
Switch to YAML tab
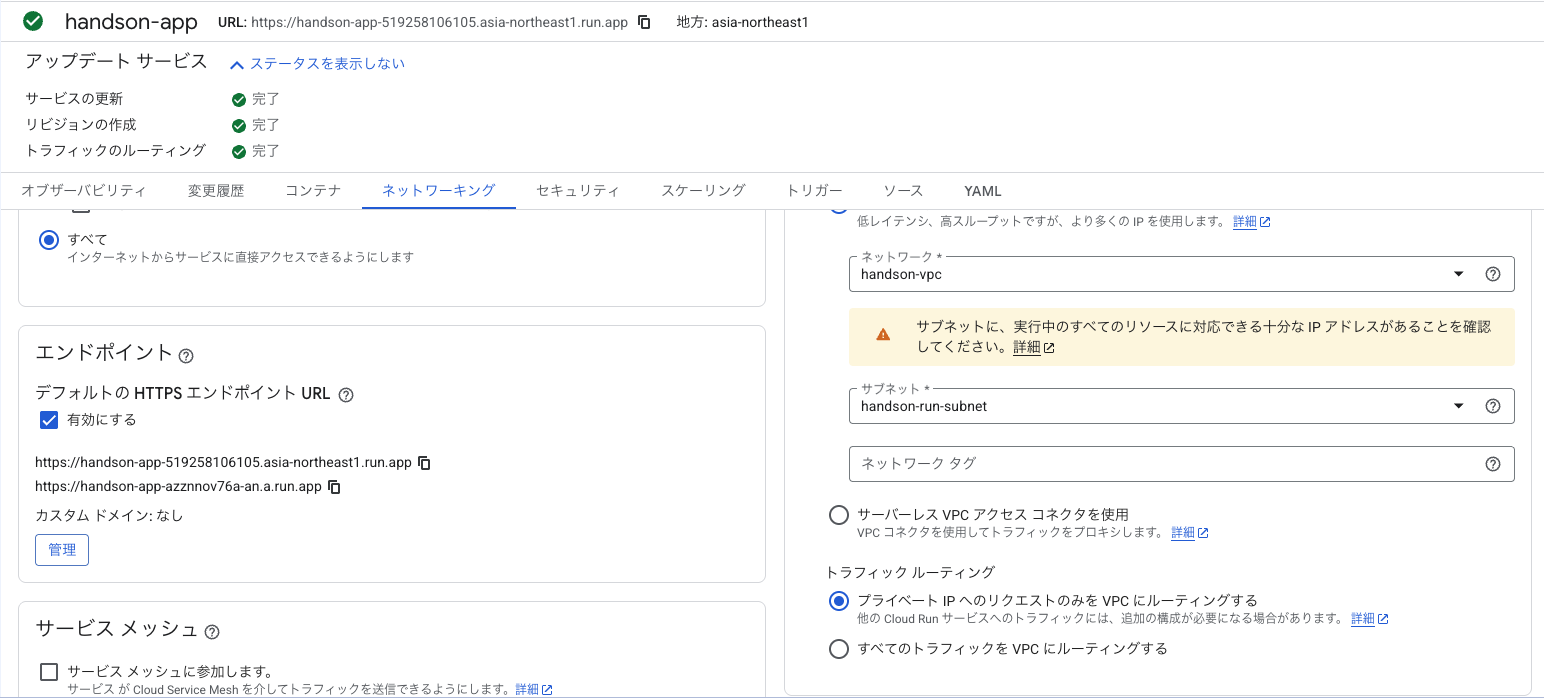tap(983, 191)
